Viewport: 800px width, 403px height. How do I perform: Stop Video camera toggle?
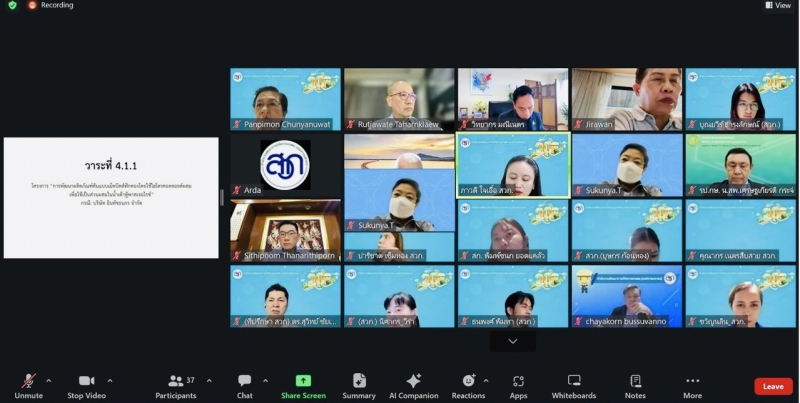pos(86,385)
